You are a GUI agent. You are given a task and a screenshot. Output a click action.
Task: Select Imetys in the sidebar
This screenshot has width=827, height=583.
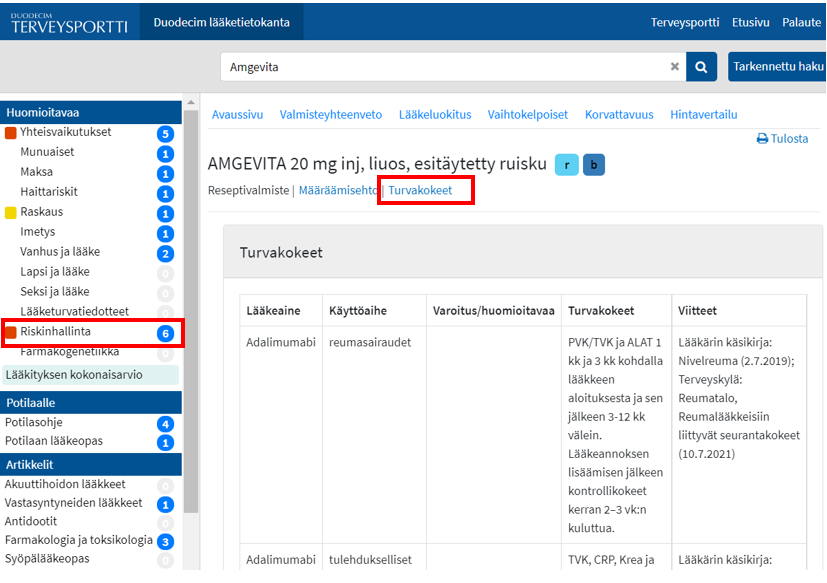tap(37, 232)
